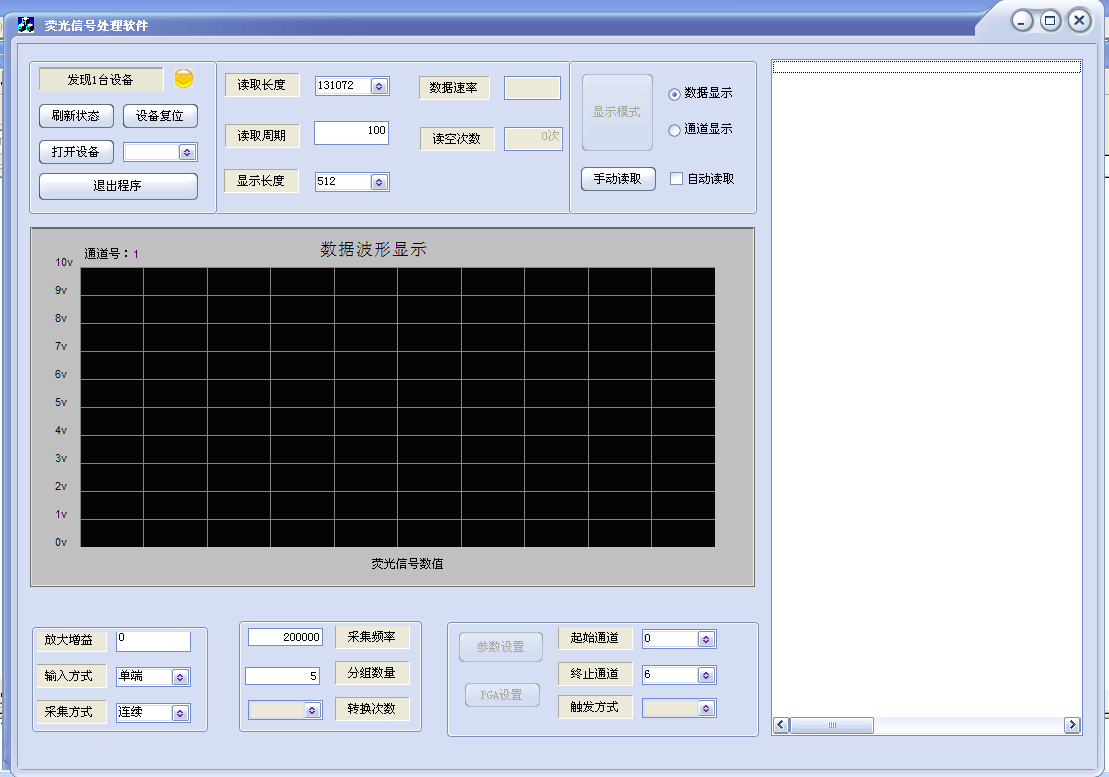Open the 采集方式 dropdown
Viewport: 1109px width, 777px height.
tap(180, 713)
